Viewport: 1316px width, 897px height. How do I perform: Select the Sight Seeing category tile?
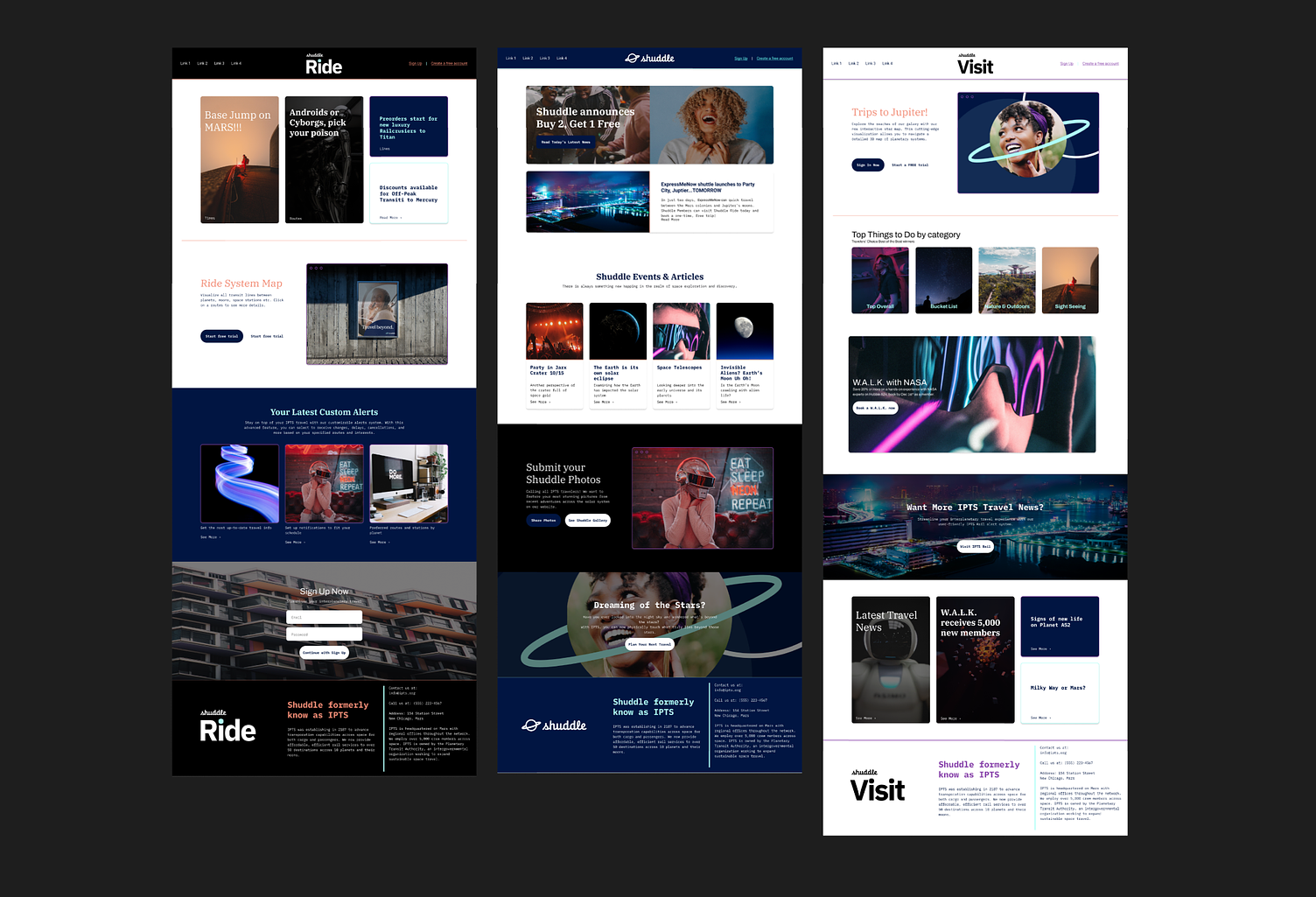click(1070, 280)
